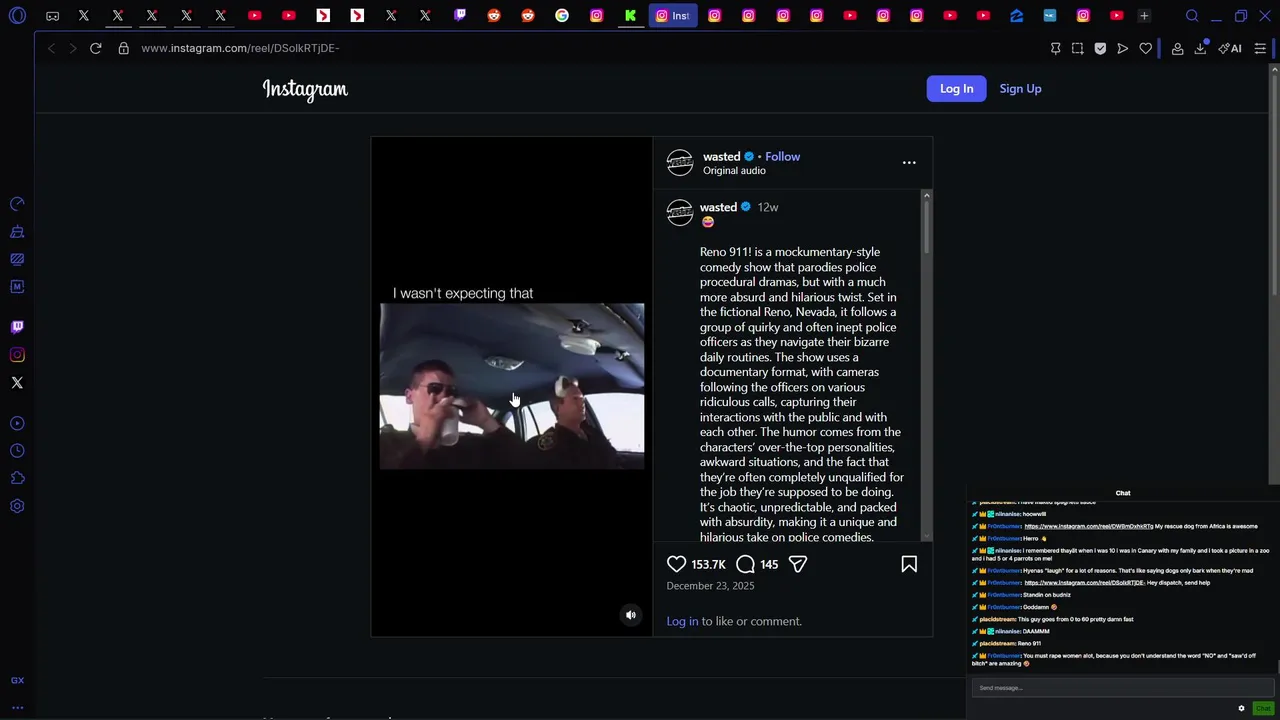Click the Chat panel header
This screenshot has width=1280, height=720.
[x=1123, y=493]
